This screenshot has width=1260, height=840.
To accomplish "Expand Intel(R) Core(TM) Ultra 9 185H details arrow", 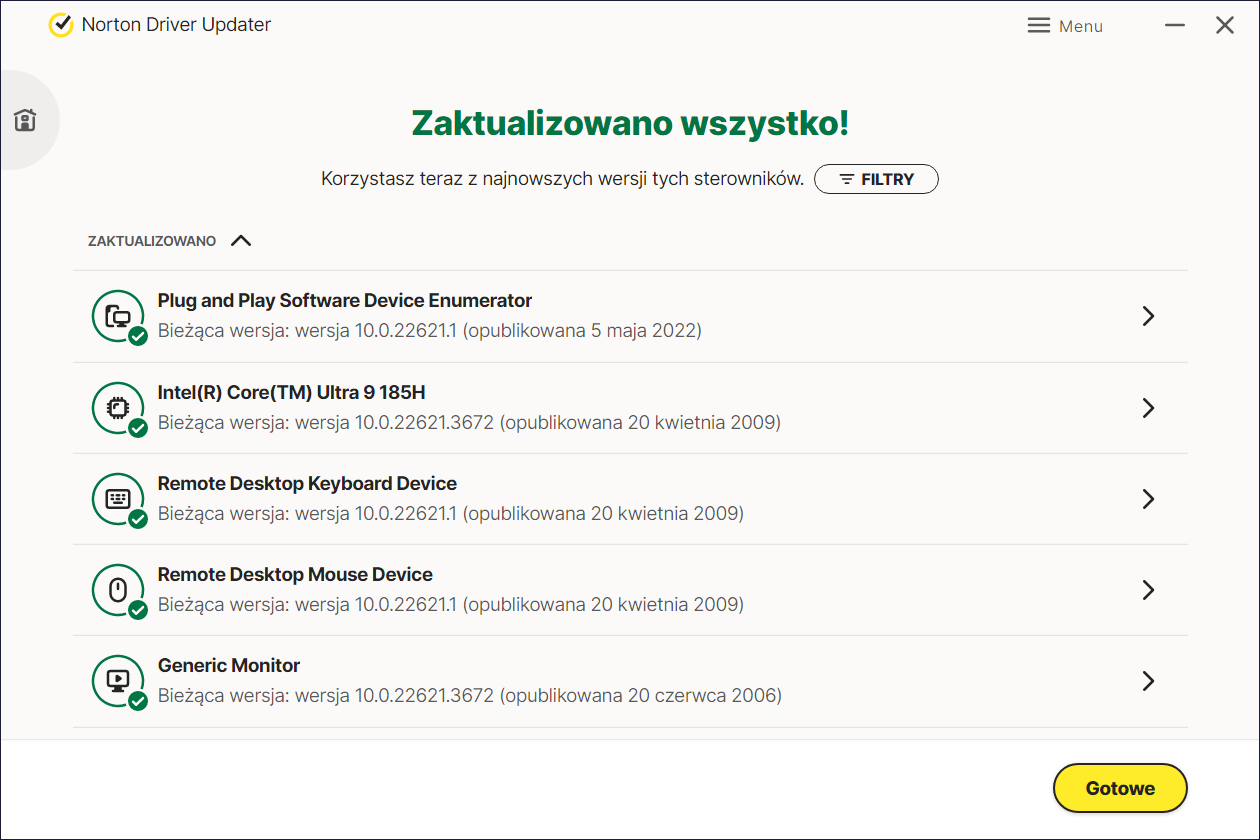I will (1148, 408).
